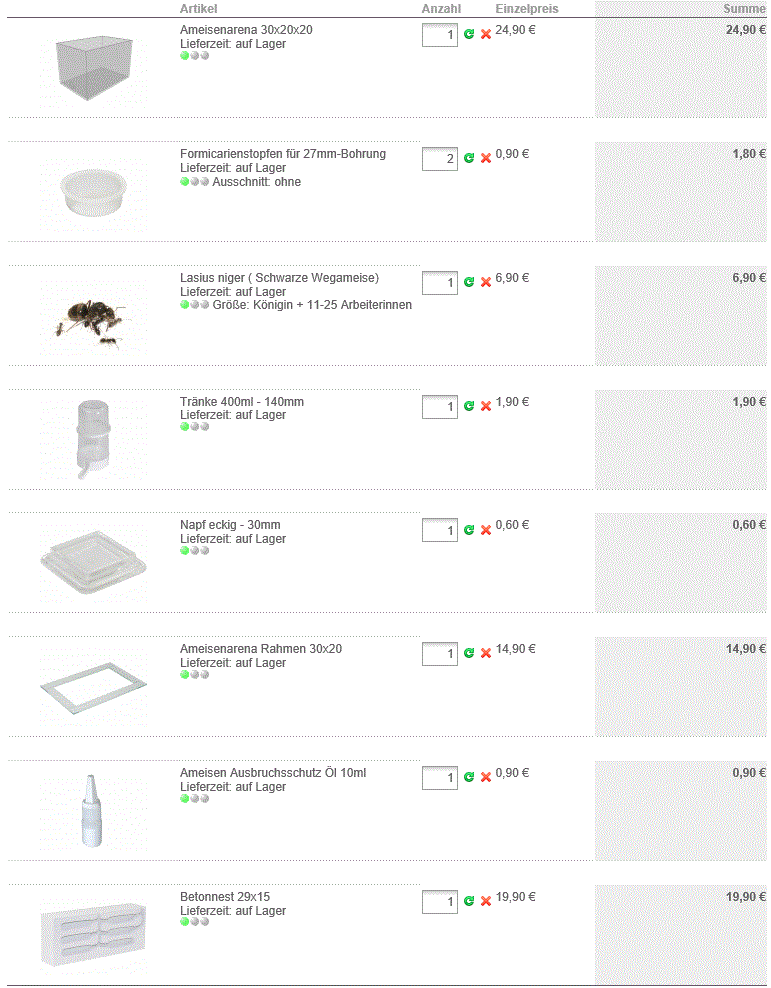Open the Lasius niger (Schwarze Wegameise) link
The width and height of the screenshot is (771, 988).
(x=279, y=278)
